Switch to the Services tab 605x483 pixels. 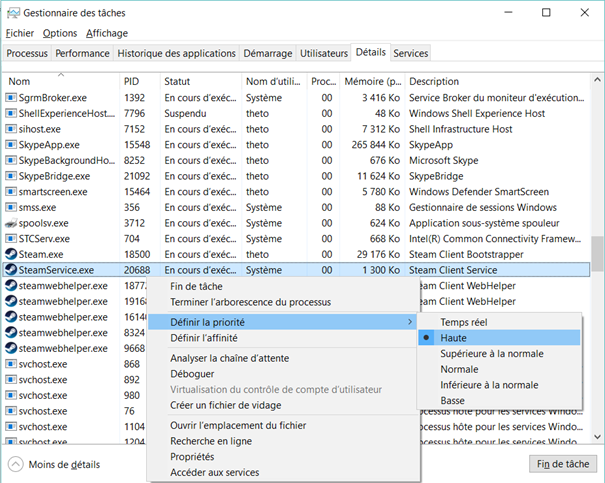tap(411, 53)
